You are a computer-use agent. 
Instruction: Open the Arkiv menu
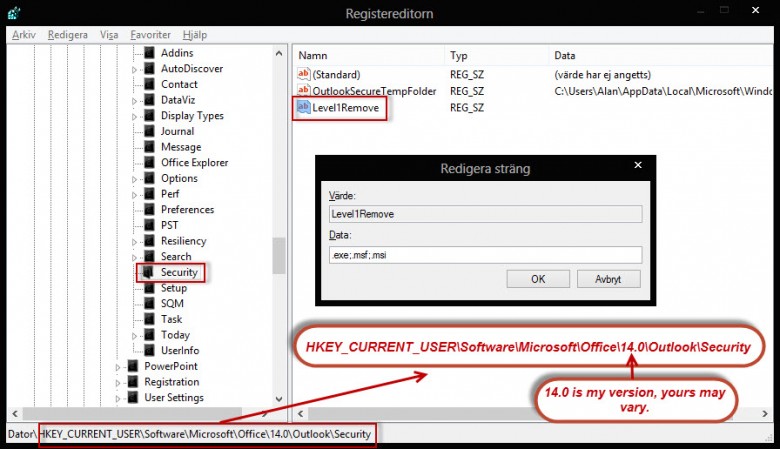(24, 35)
